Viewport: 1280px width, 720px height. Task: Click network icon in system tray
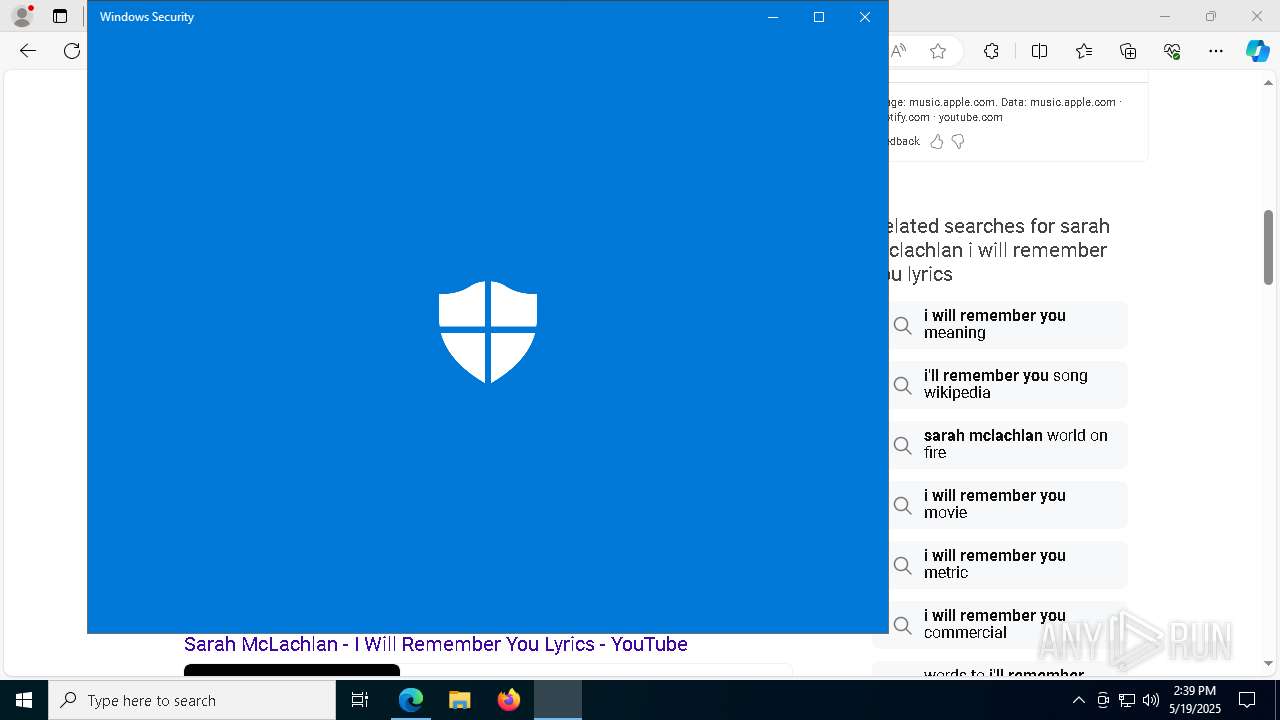(x=1127, y=700)
